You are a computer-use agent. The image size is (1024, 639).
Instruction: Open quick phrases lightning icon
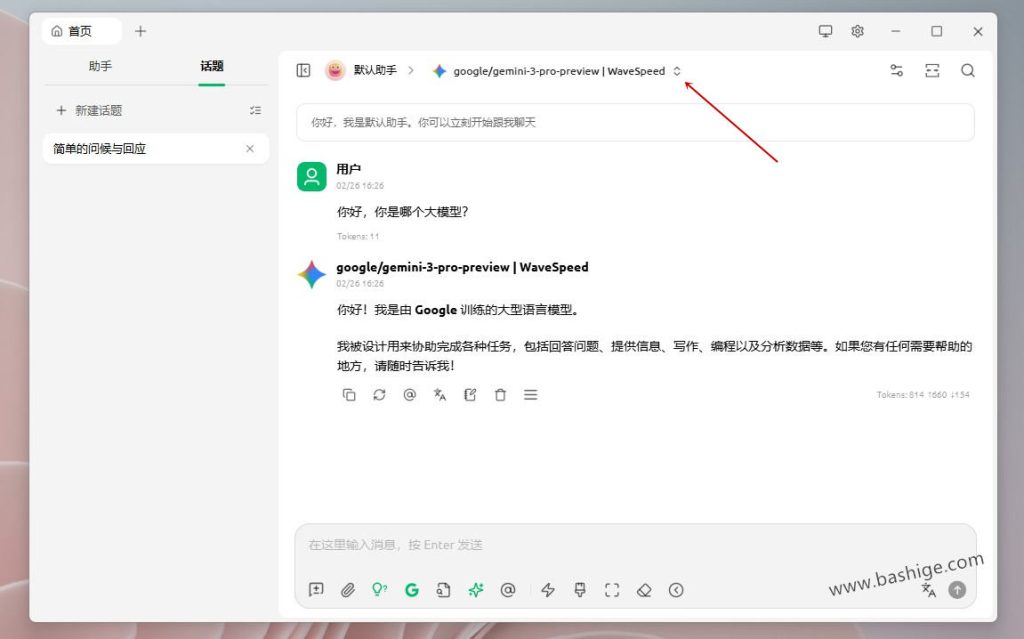point(548,590)
